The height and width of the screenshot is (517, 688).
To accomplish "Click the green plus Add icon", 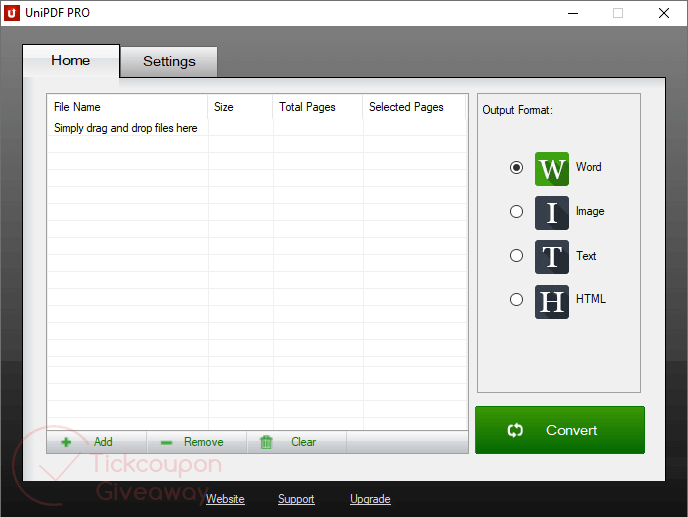I will pos(66,442).
